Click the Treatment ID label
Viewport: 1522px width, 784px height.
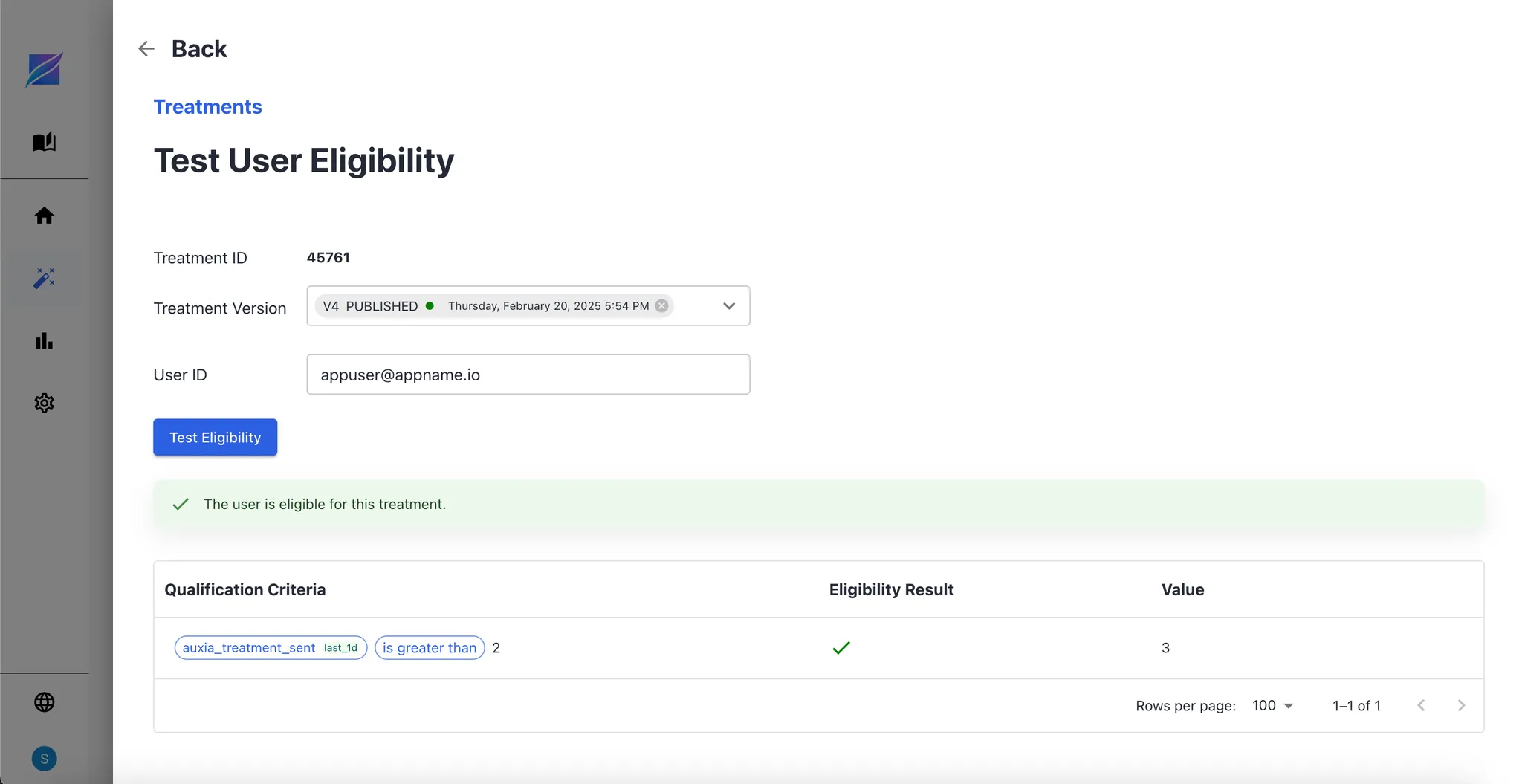point(201,258)
